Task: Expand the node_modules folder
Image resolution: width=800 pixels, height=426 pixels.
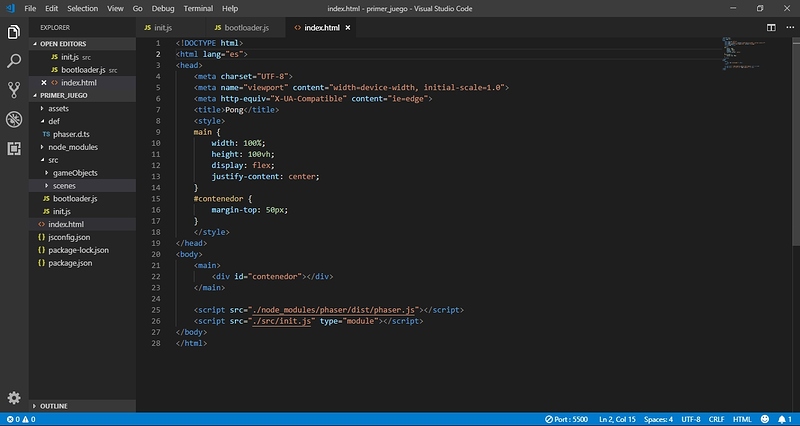Action: click(72, 147)
